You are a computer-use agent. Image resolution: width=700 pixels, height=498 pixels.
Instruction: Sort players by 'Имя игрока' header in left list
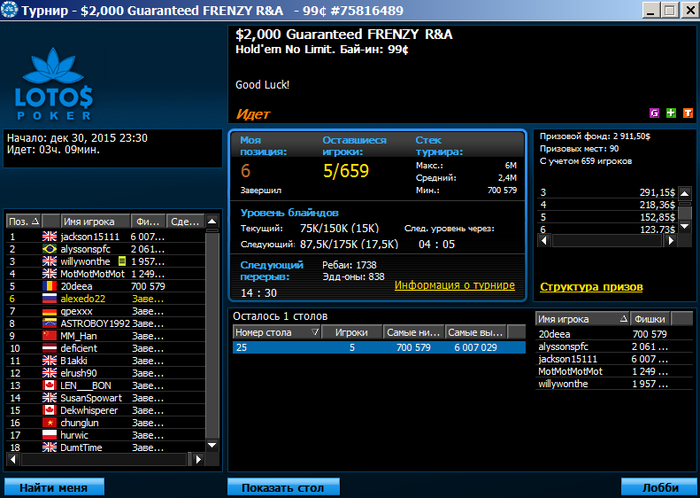[96, 221]
